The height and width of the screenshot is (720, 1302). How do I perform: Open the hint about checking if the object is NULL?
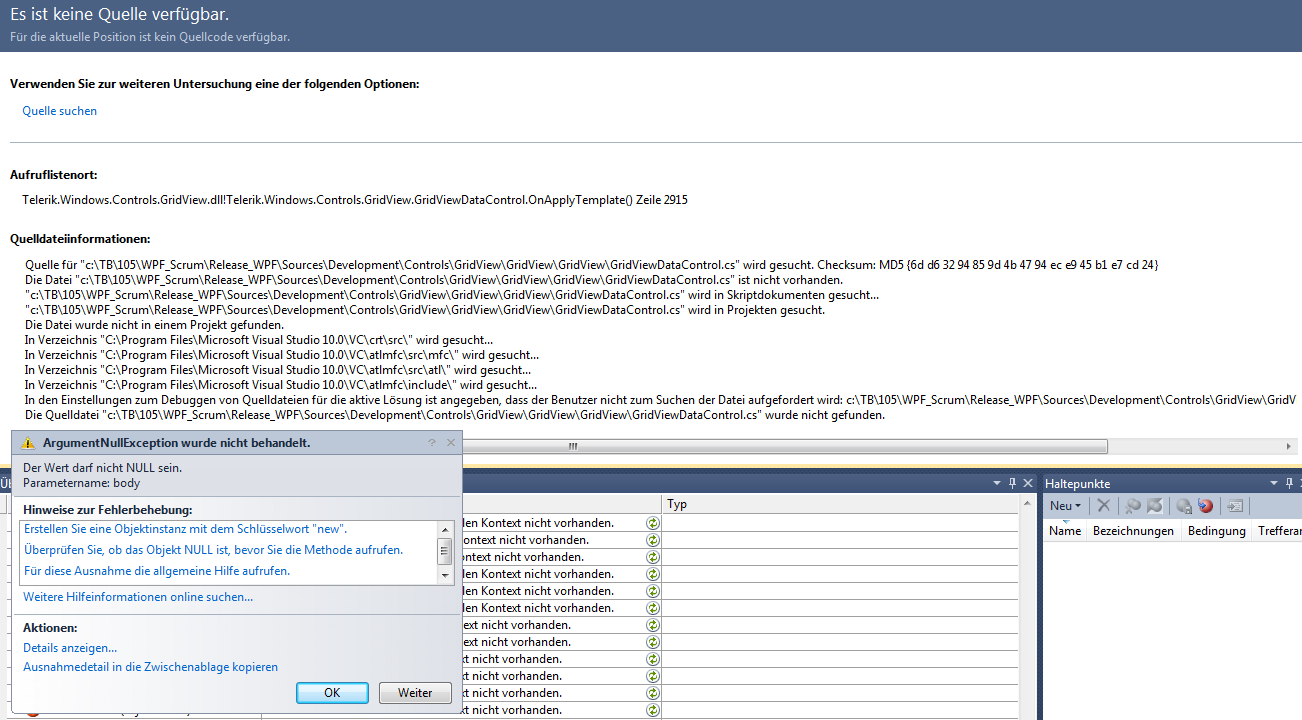(x=213, y=550)
